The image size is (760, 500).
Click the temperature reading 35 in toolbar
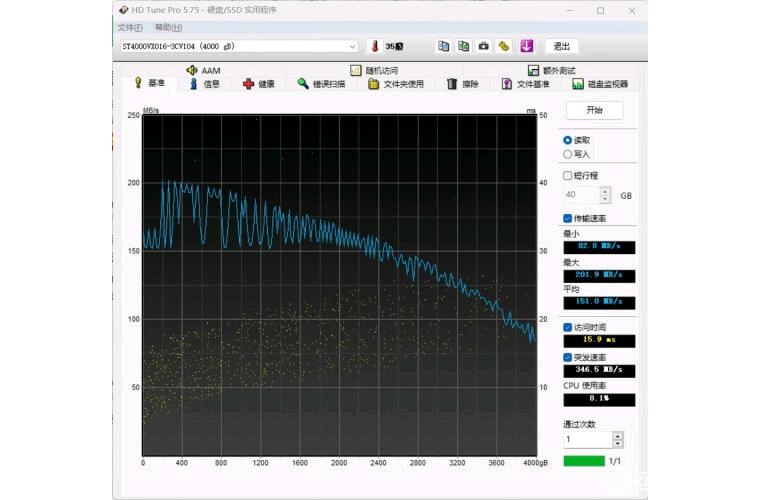[394, 47]
